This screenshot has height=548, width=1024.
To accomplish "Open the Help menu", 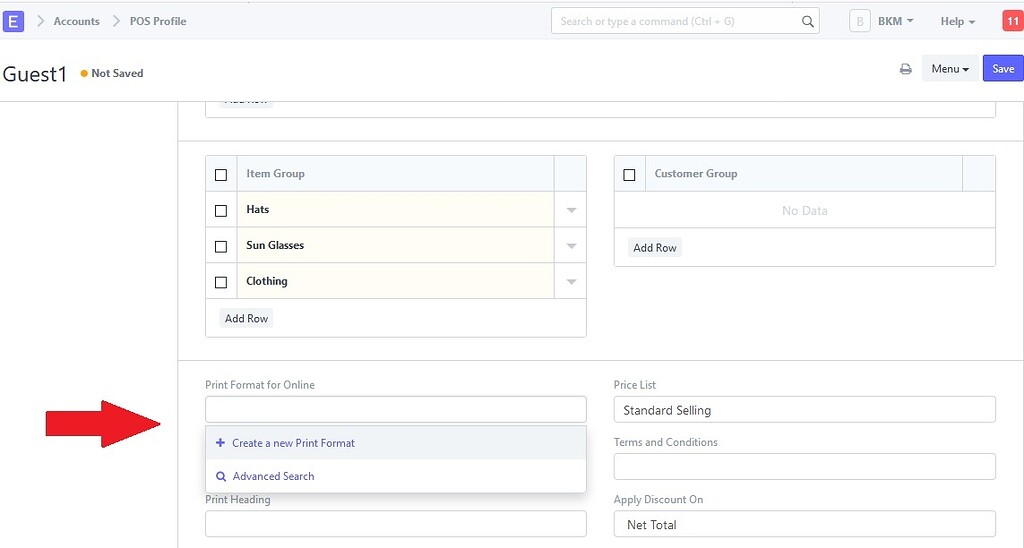I will click(x=957, y=21).
